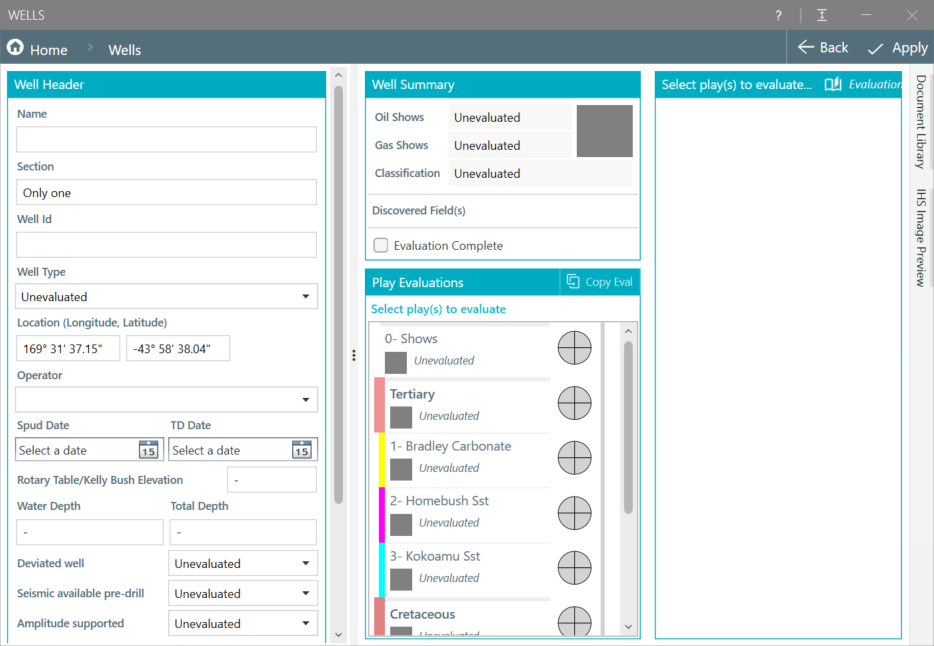Select the Tertiary play row title
934x646 pixels.
click(x=412, y=394)
